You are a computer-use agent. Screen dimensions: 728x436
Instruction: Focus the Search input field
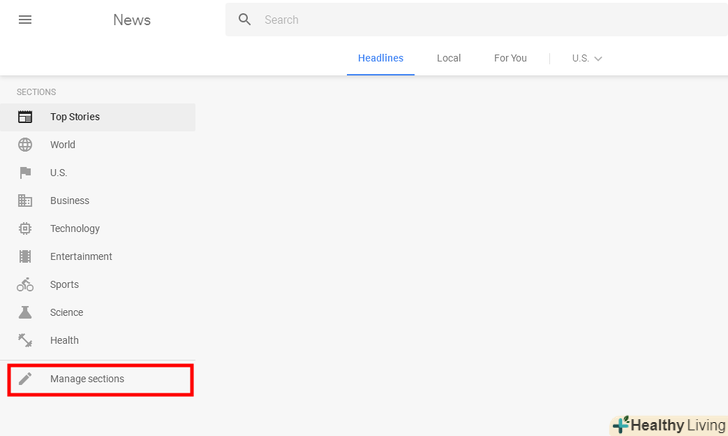coord(480,19)
